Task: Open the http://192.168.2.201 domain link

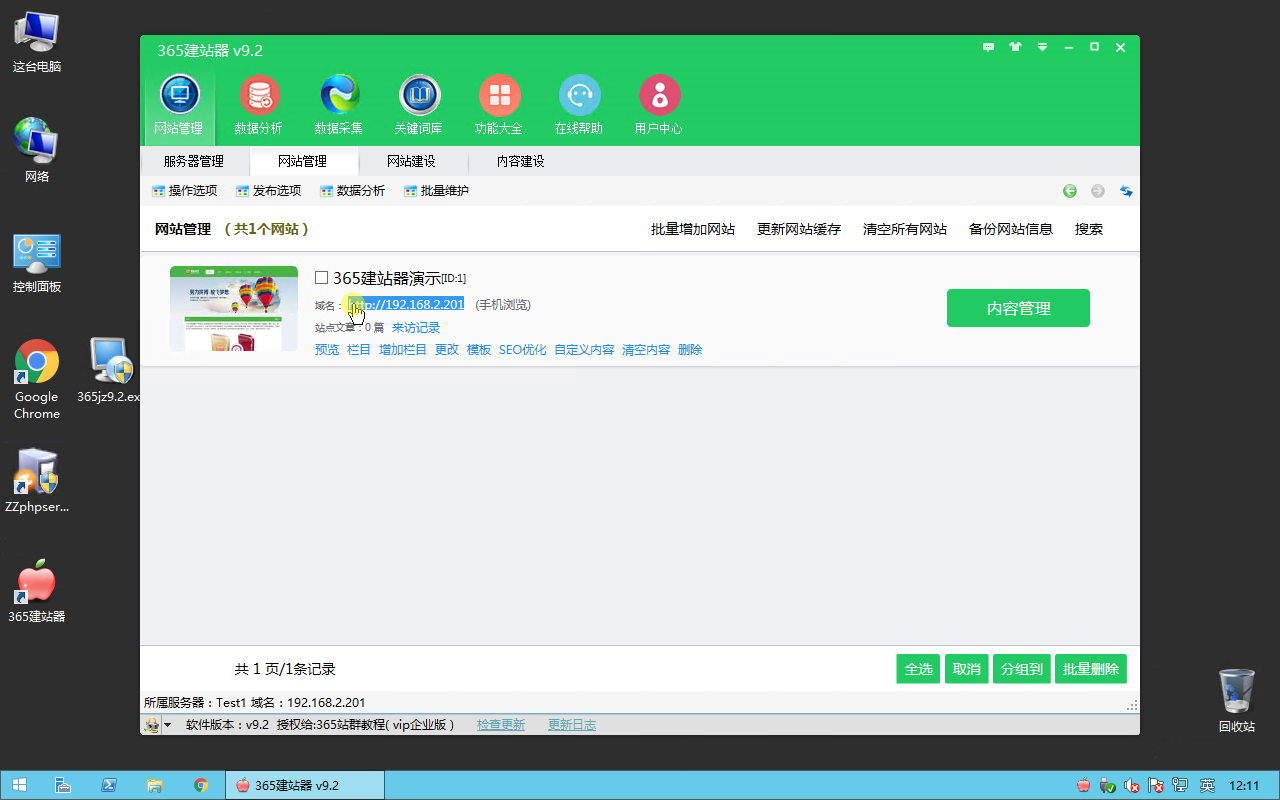Action: (406, 304)
